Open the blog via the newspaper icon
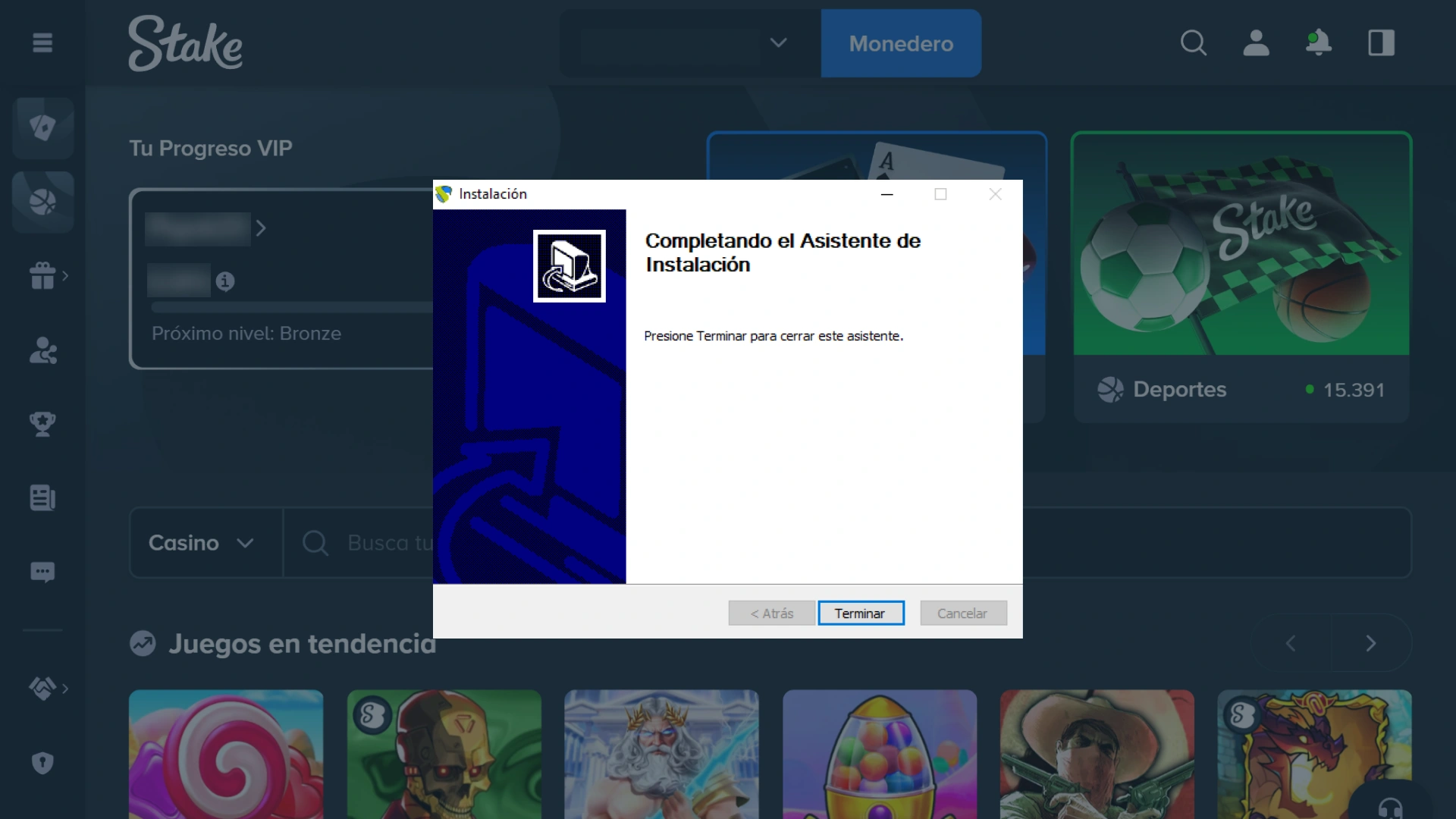The image size is (1456, 819). coord(42,497)
